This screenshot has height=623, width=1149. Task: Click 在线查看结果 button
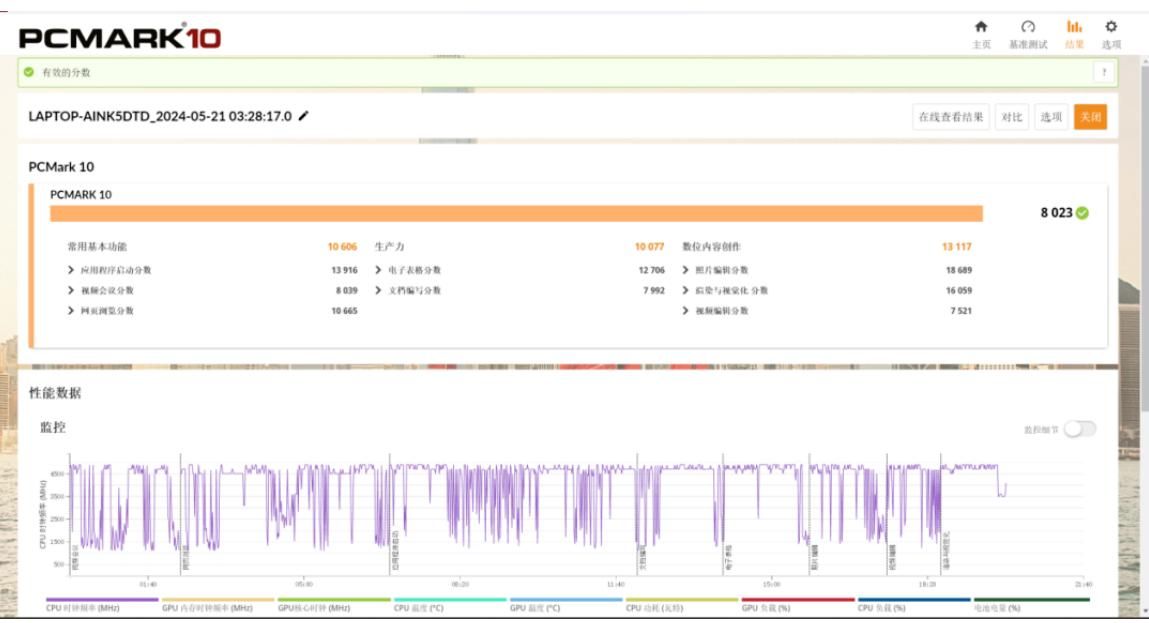click(x=951, y=117)
